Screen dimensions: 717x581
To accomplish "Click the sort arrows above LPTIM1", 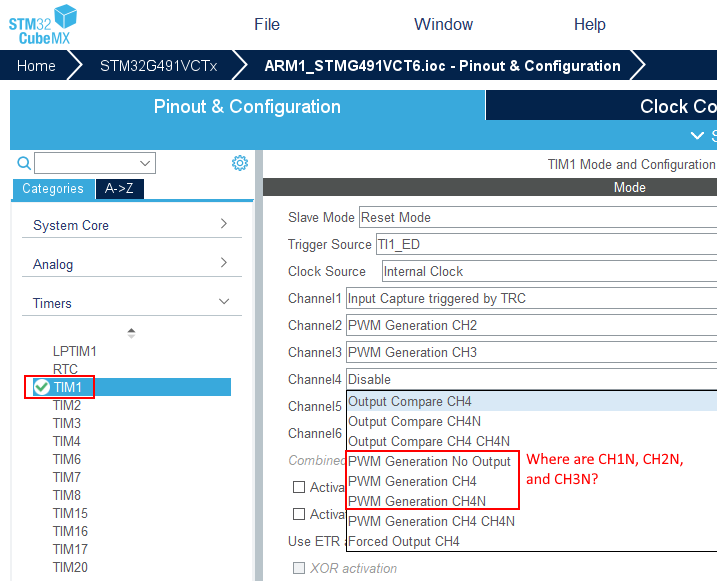I will 131,333.
